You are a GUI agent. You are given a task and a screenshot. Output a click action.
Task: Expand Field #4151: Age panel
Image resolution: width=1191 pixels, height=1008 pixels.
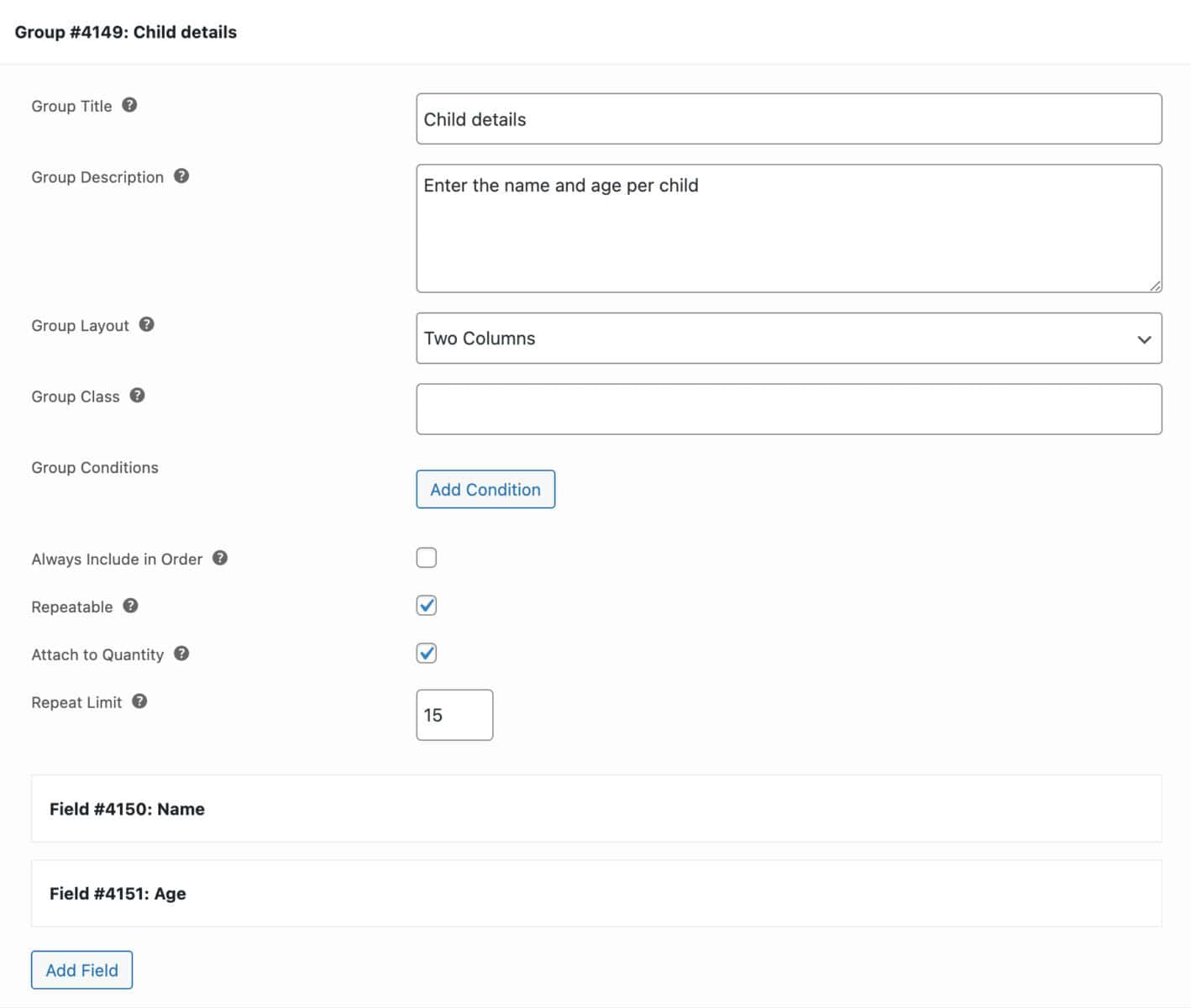click(596, 894)
